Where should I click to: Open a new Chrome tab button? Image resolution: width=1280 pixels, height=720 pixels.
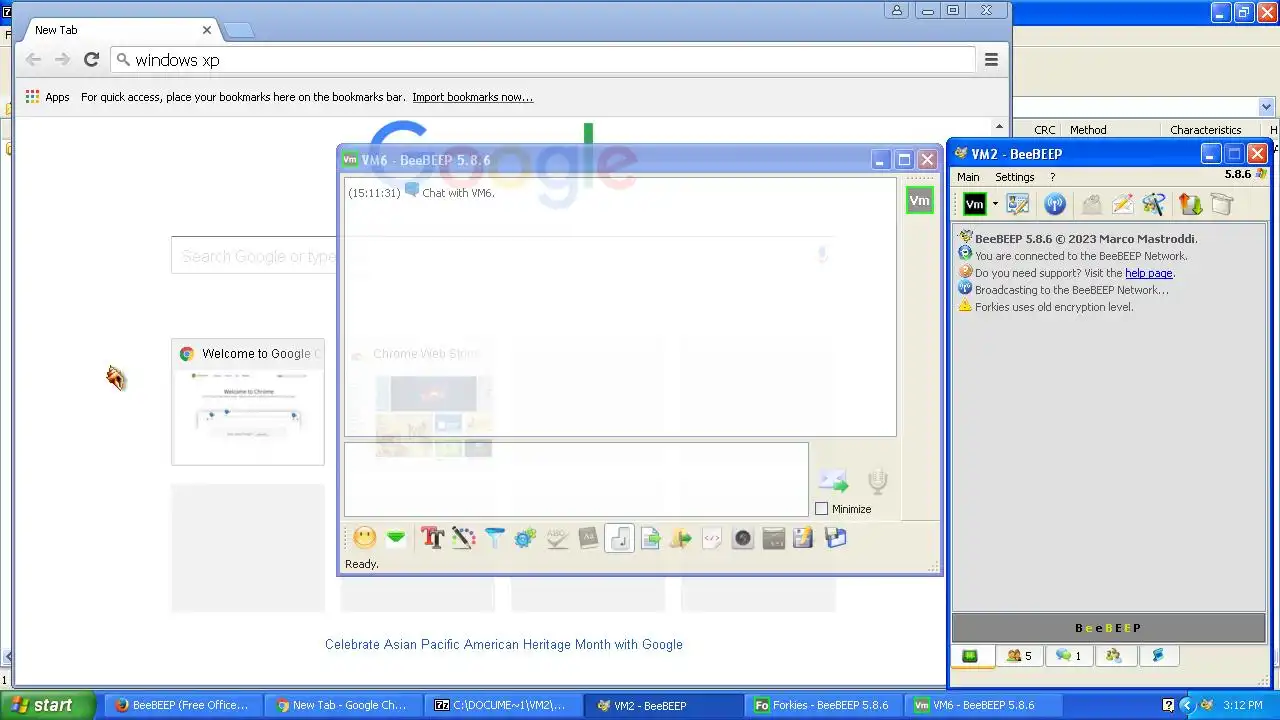pos(238,31)
